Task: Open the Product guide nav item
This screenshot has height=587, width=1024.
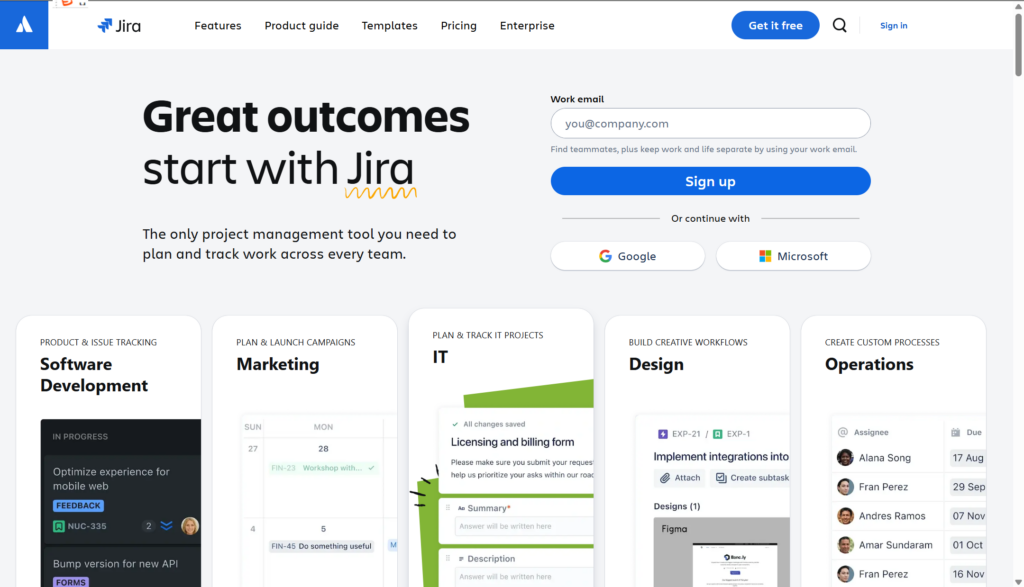Action: pyautogui.click(x=301, y=26)
